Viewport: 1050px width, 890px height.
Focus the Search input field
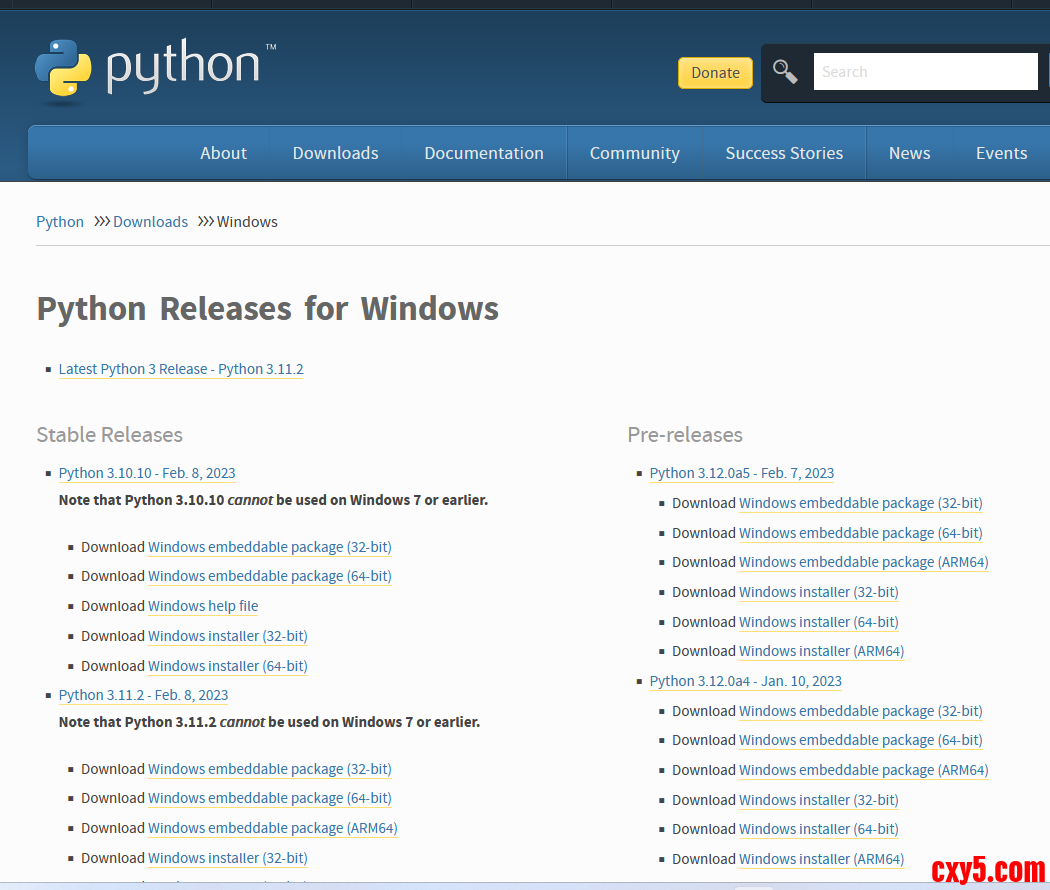pyautogui.click(x=925, y=72)
